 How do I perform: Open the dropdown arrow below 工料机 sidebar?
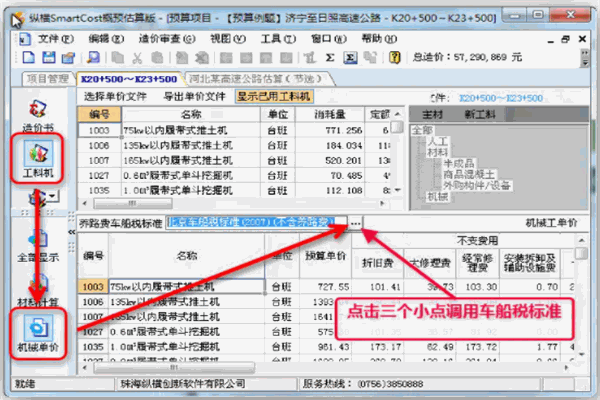point(53,196)
